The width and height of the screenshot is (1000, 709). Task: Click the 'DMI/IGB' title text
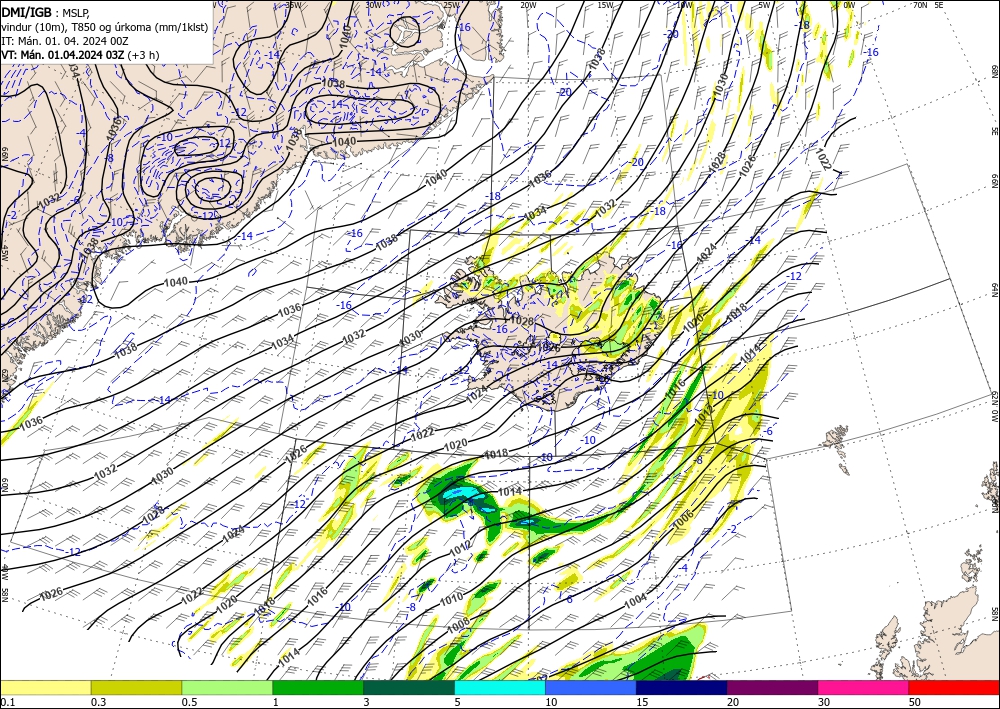pos(27,11)
